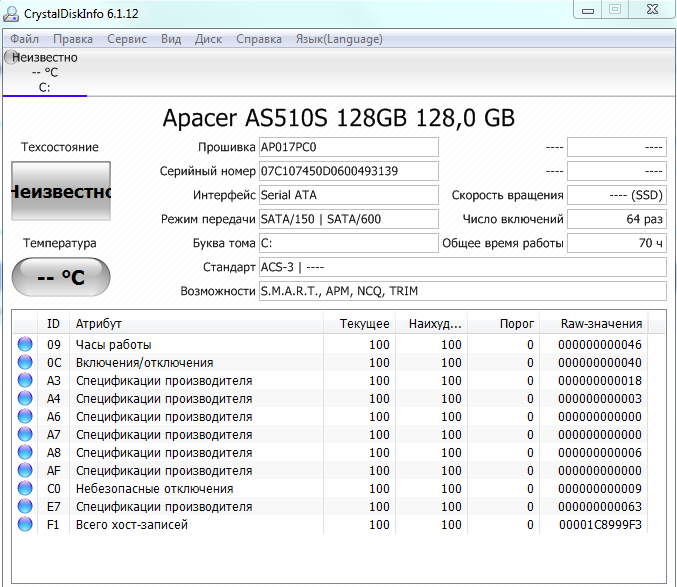
Task: Click the rotation speed field ---- (SSD)
Action: 617,195
